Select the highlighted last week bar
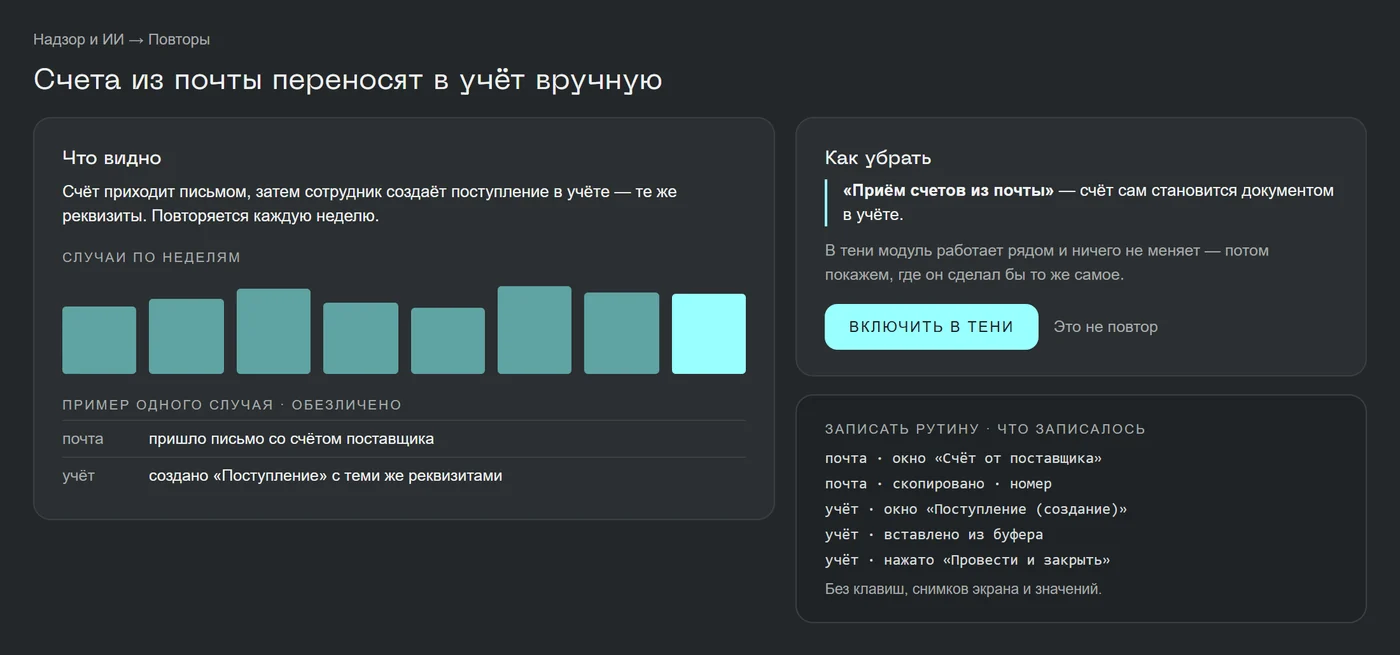This screenshot has height=655, width=1400. click(708, 334)
